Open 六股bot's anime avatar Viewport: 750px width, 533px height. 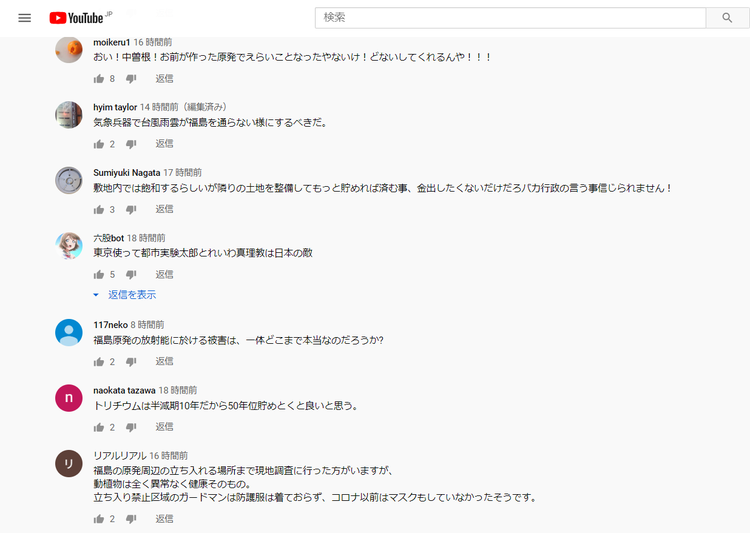[69, 245]
